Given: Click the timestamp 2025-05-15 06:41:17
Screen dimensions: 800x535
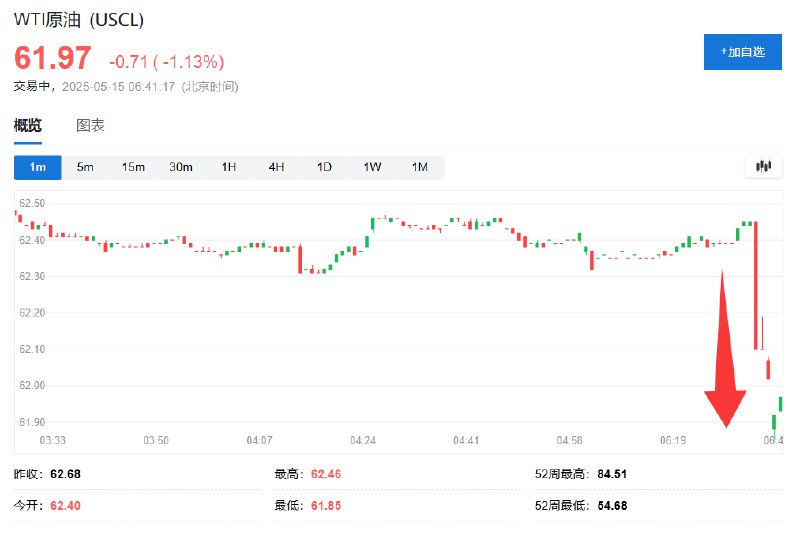Looking at the screenshot, I should 118,87.
